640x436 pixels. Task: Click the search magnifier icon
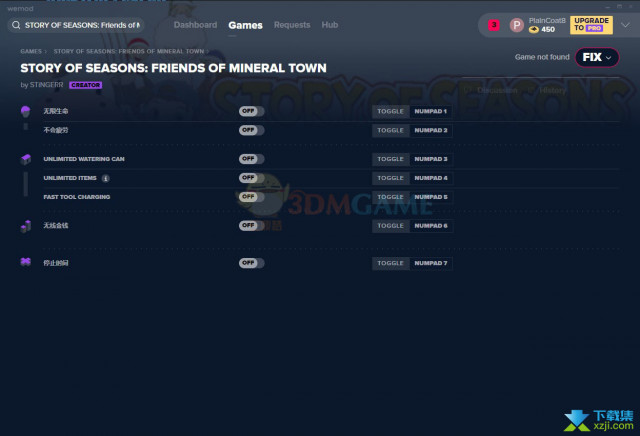16,25
